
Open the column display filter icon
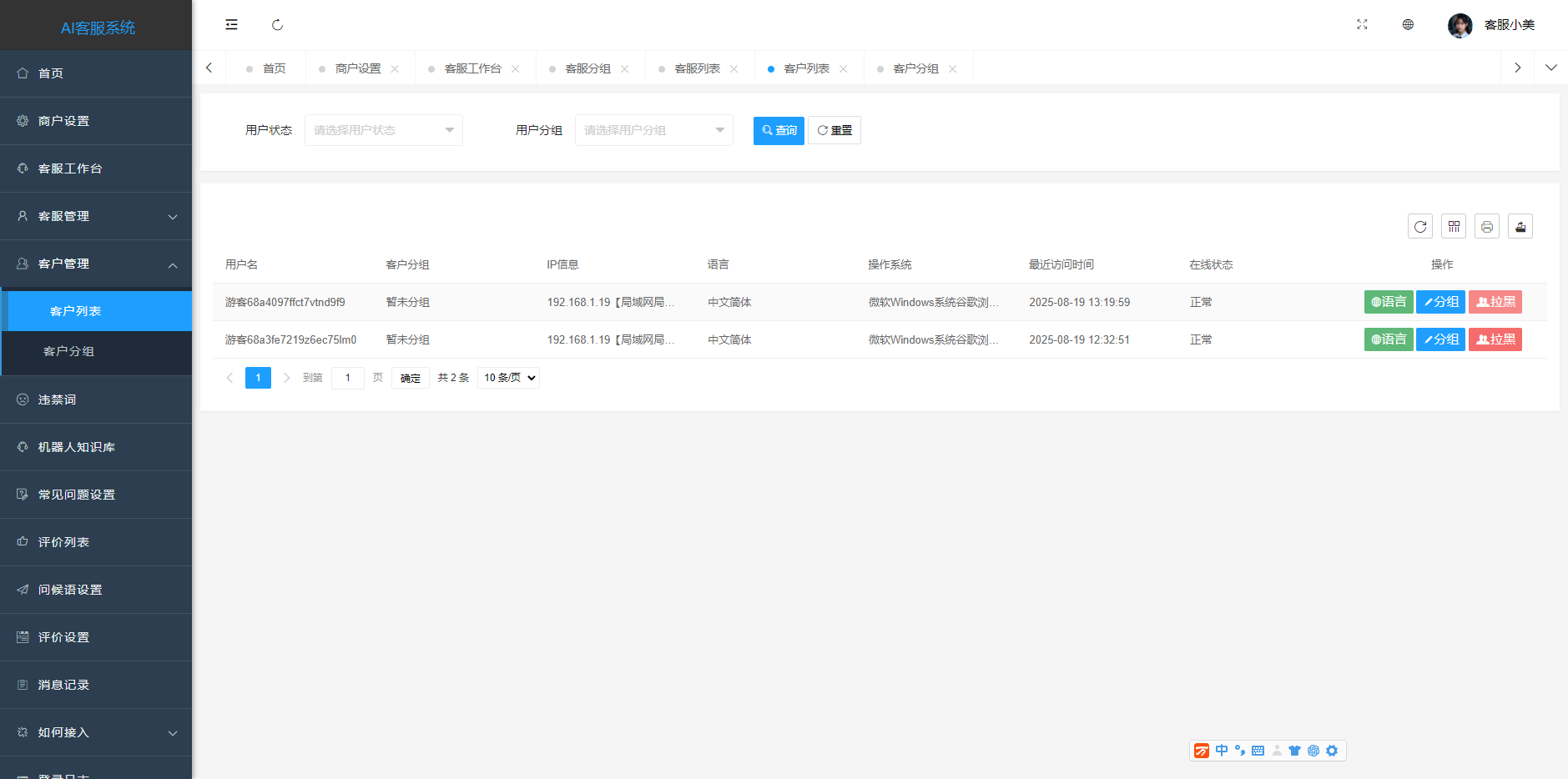pyautogui.click(x=1453, y=226)
